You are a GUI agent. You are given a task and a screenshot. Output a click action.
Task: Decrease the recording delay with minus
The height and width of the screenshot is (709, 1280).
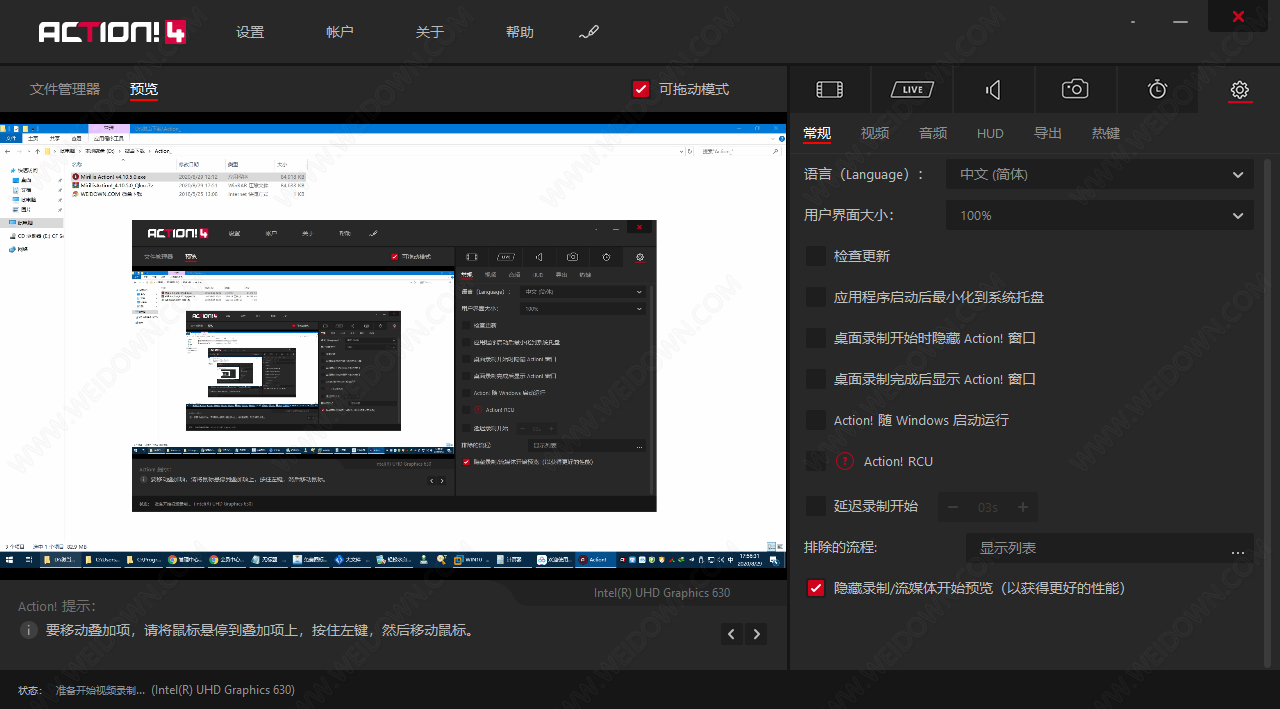point(953,507)
